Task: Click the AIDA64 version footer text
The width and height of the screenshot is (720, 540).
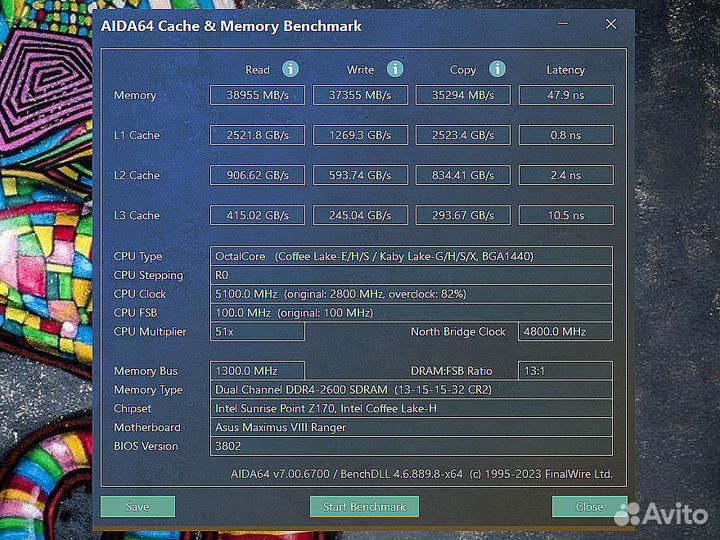Action: pyautogui.click(x=422, y=474)
